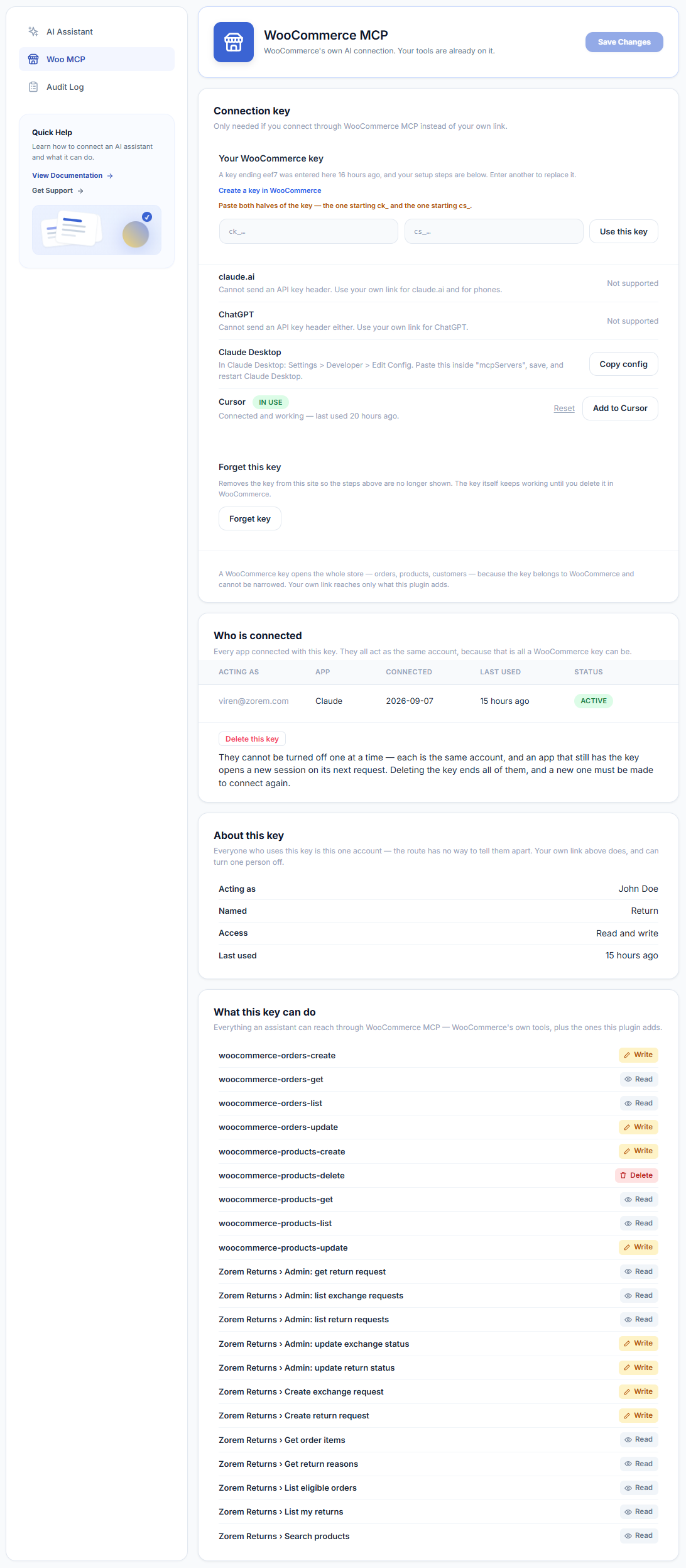Click the Reset link for Cursor

564,408
